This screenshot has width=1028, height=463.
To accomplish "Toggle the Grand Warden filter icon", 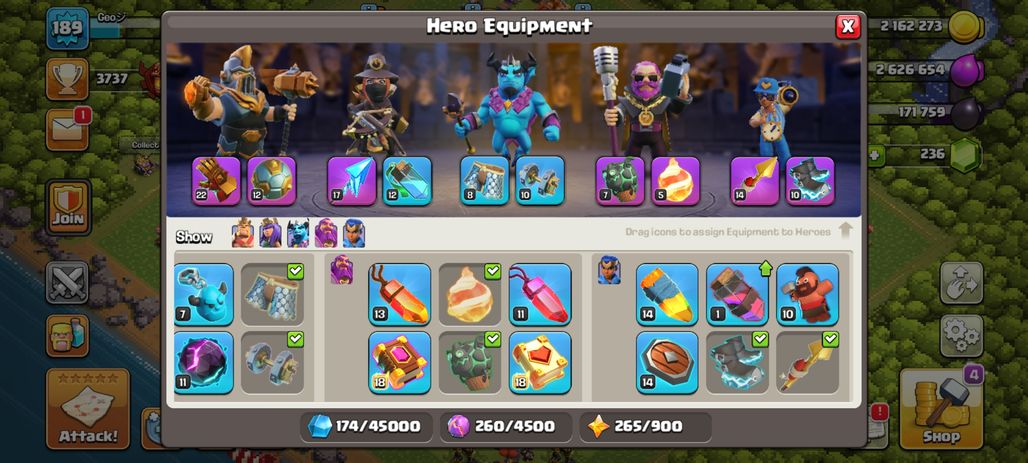I will [326, 233].
